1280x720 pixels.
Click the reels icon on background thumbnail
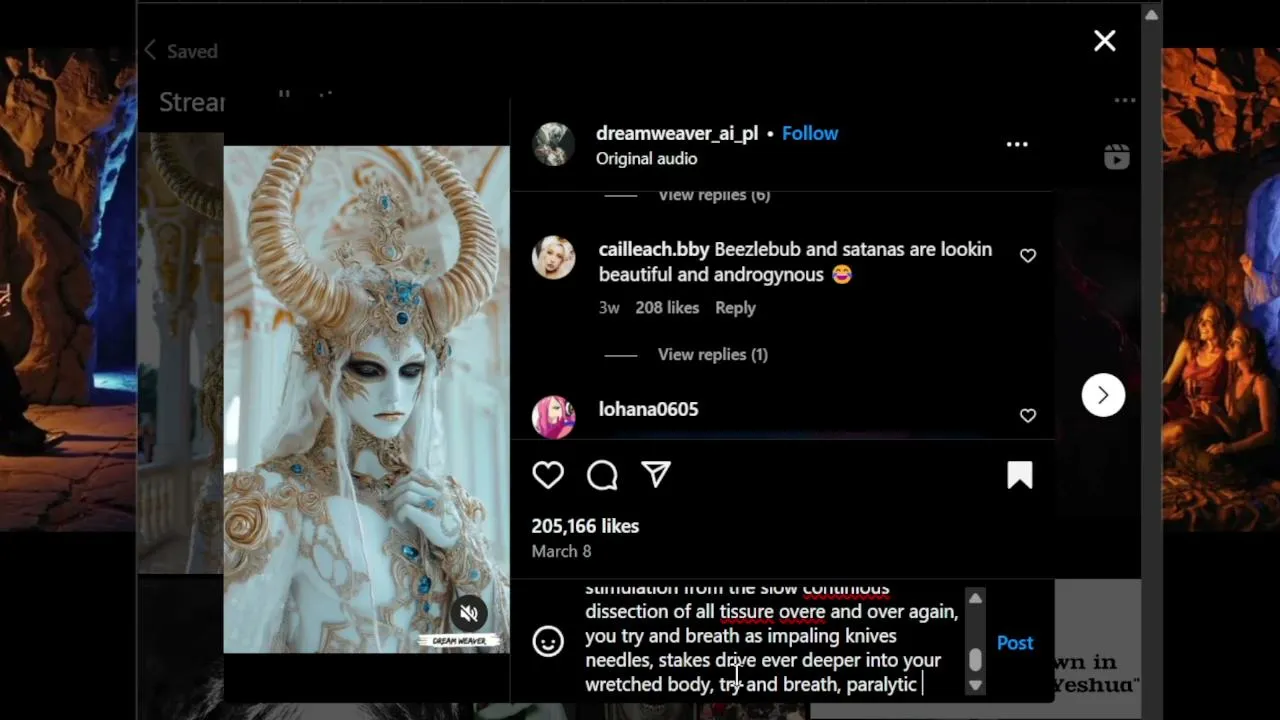click(x=1116, y=157)
